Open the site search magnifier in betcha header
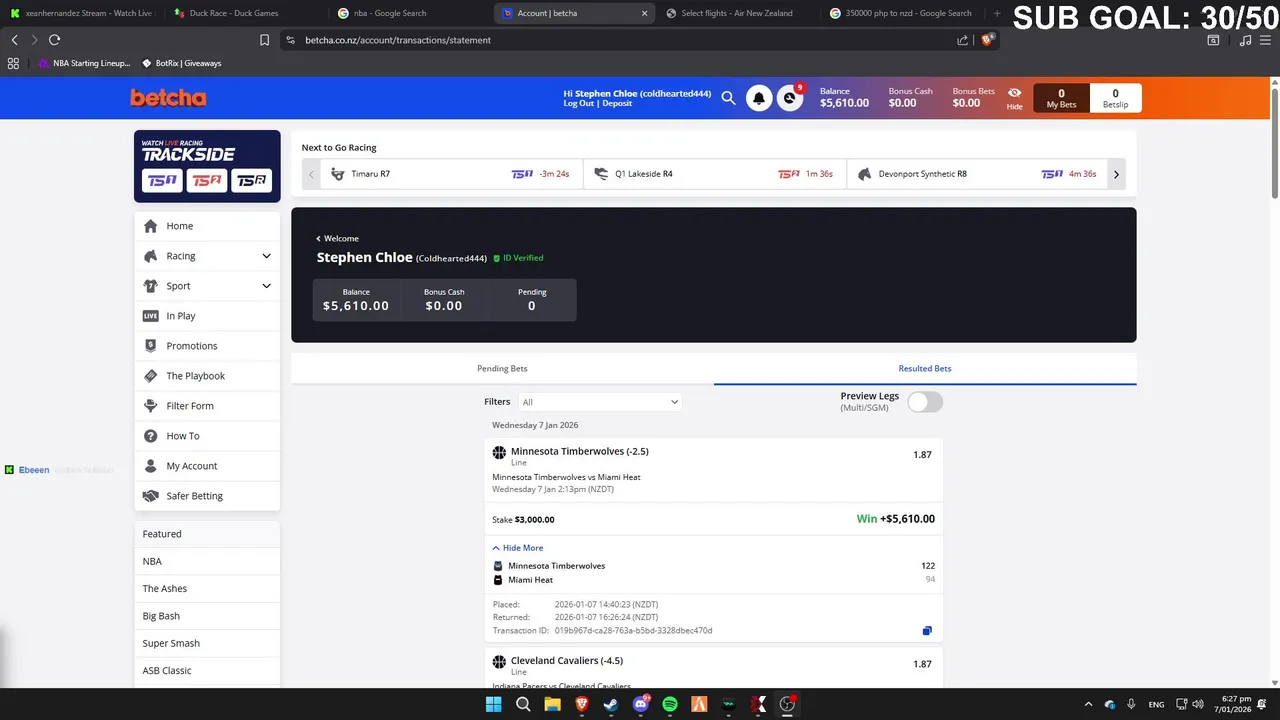The width and height of the screenshot is (1280, 720). pos(728,98)
